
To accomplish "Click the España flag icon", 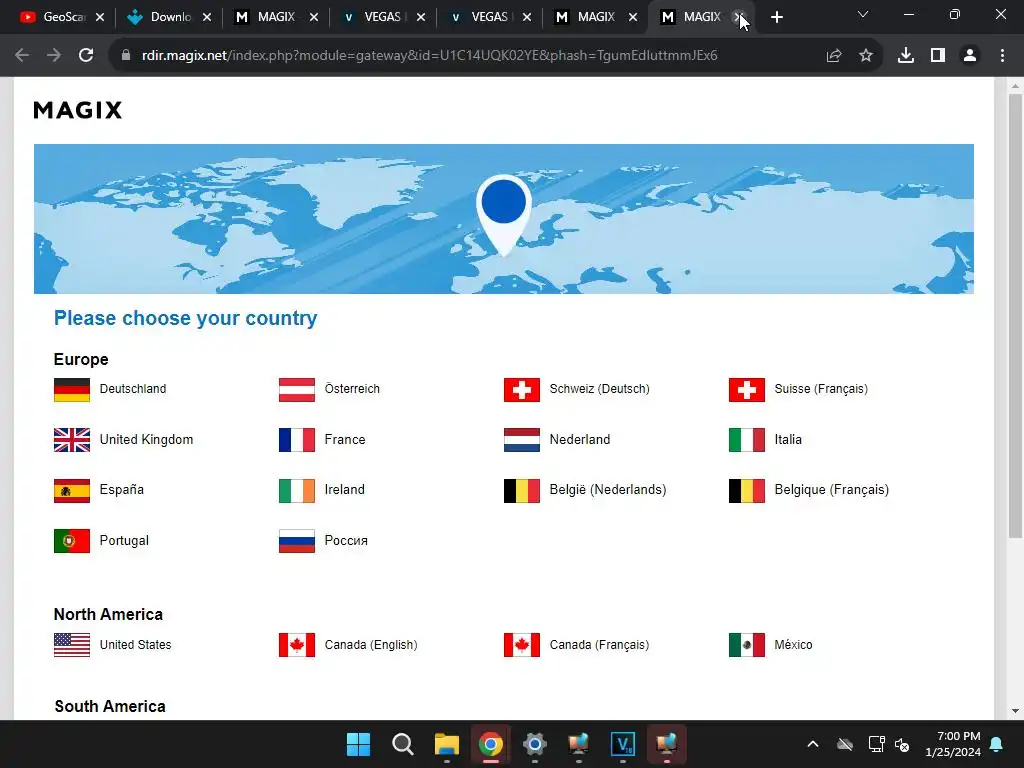I will (x=72, y=490).
